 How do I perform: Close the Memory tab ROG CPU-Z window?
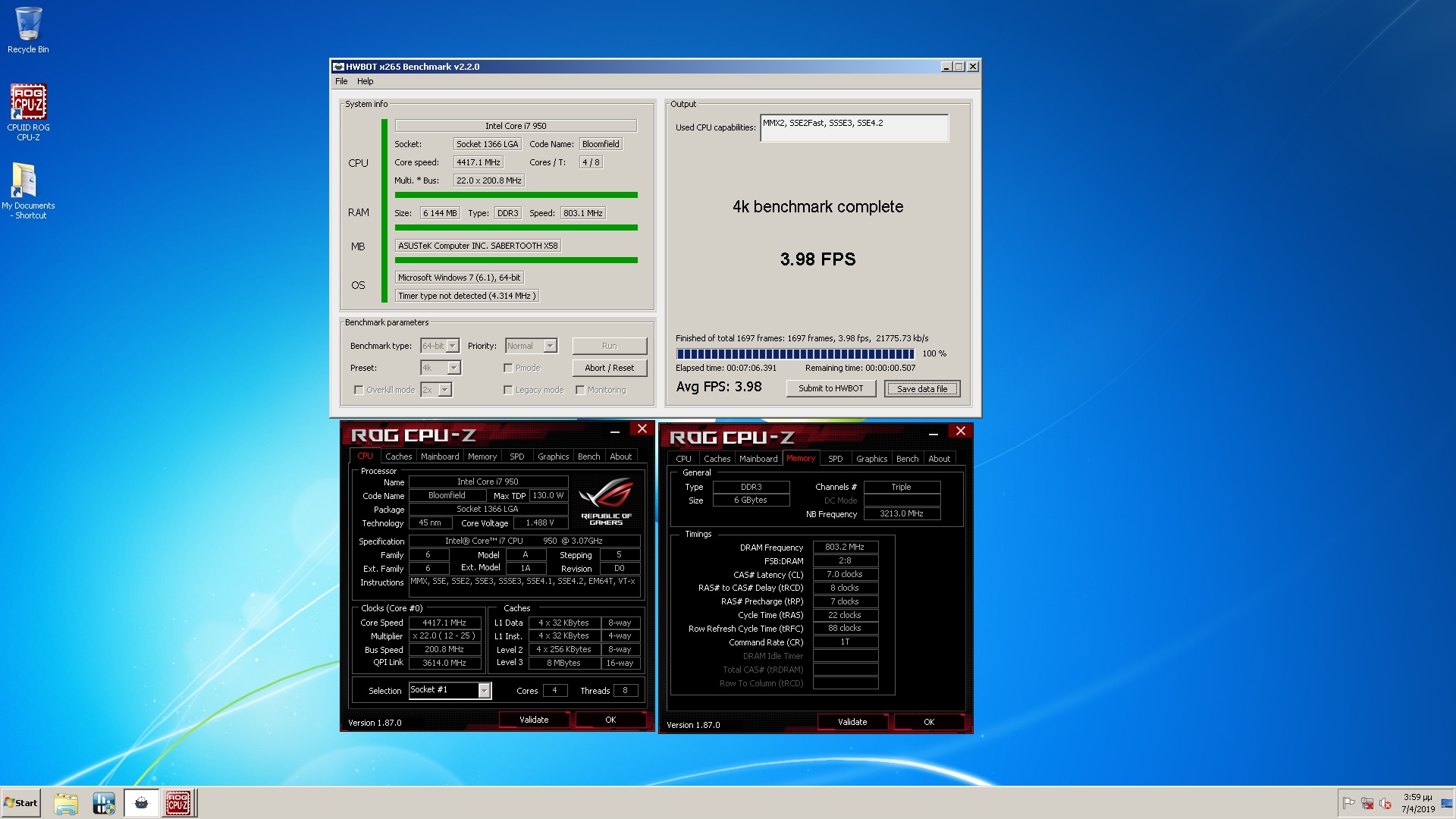(x=961, y=431)
